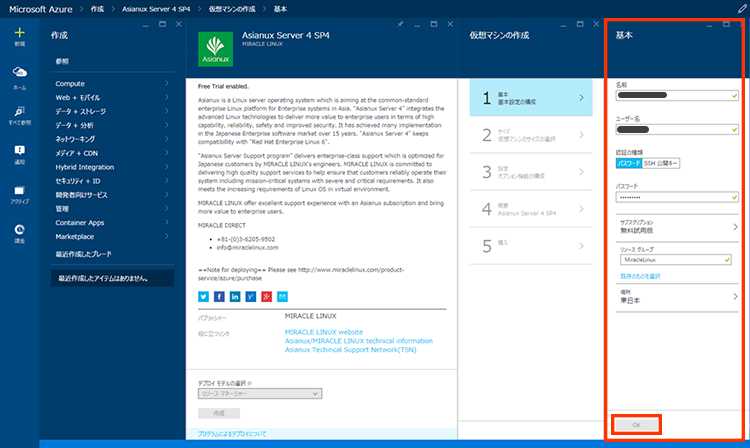Open the 通知 notifications icon
Viewport: 750px width, 448px height.
[19, 152]
